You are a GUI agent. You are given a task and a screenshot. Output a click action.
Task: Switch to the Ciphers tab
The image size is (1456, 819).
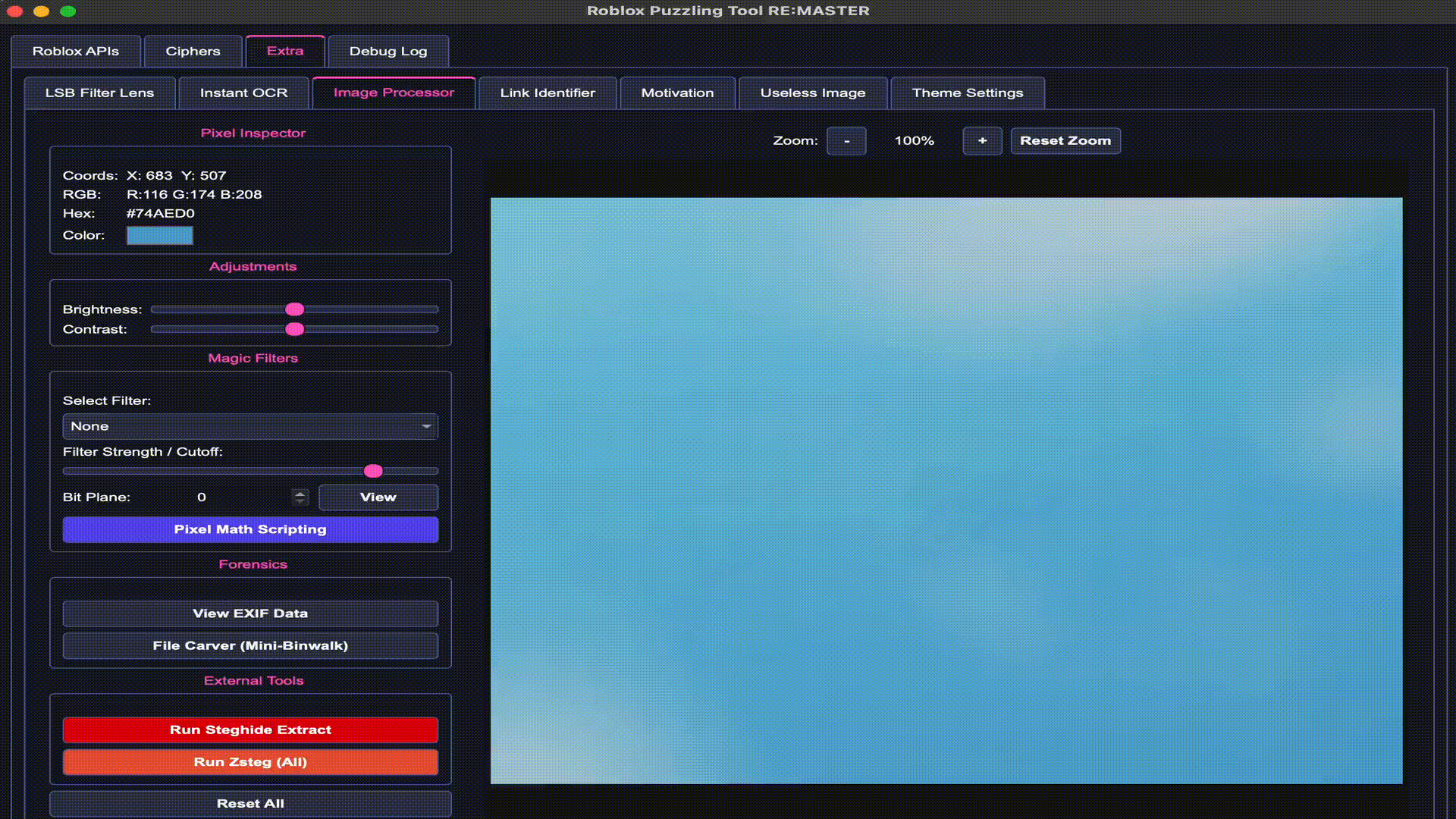pyautogui.click(x=193, y=52)
